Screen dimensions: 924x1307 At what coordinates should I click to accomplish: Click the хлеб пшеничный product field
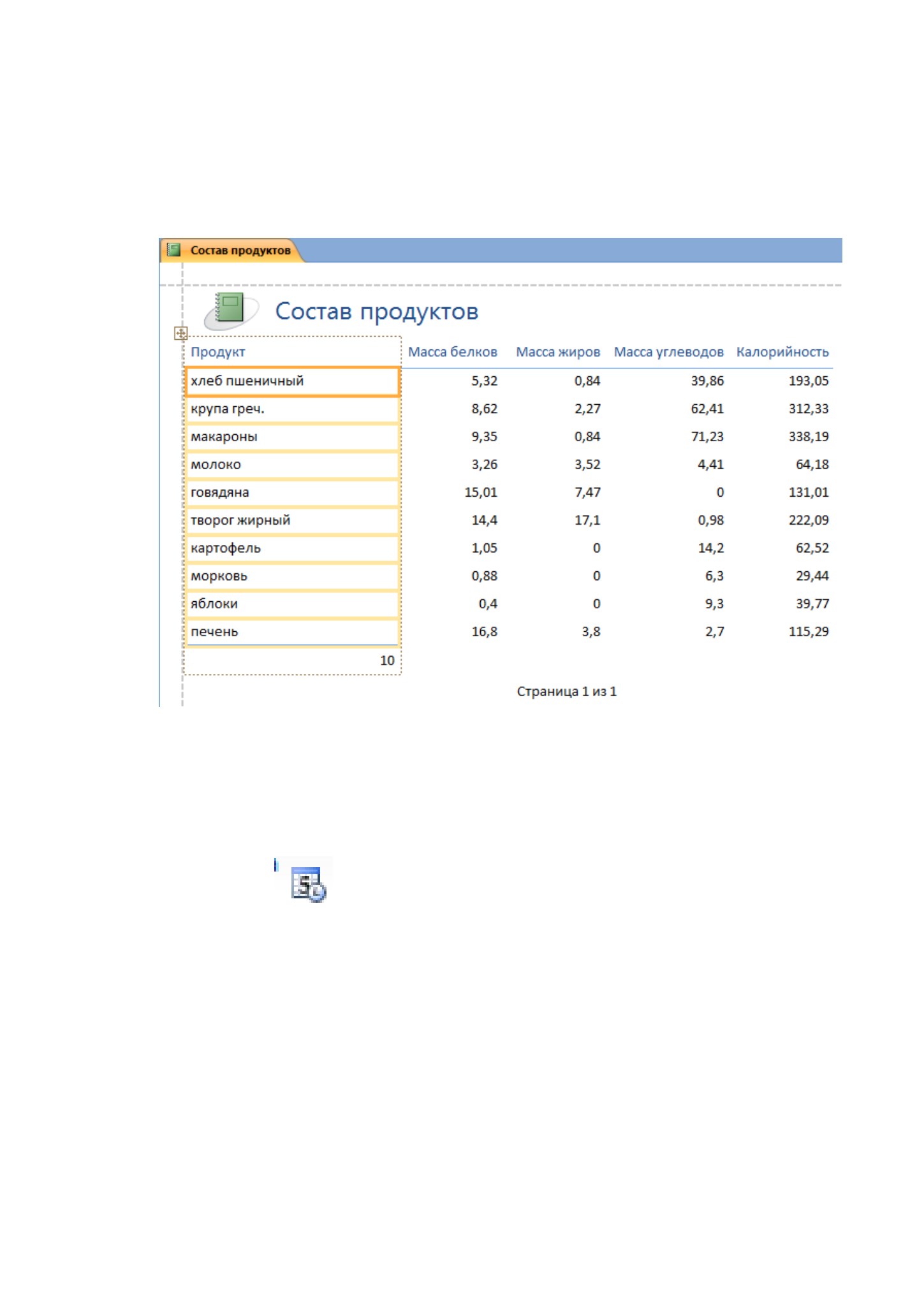(x=293, y=381)
